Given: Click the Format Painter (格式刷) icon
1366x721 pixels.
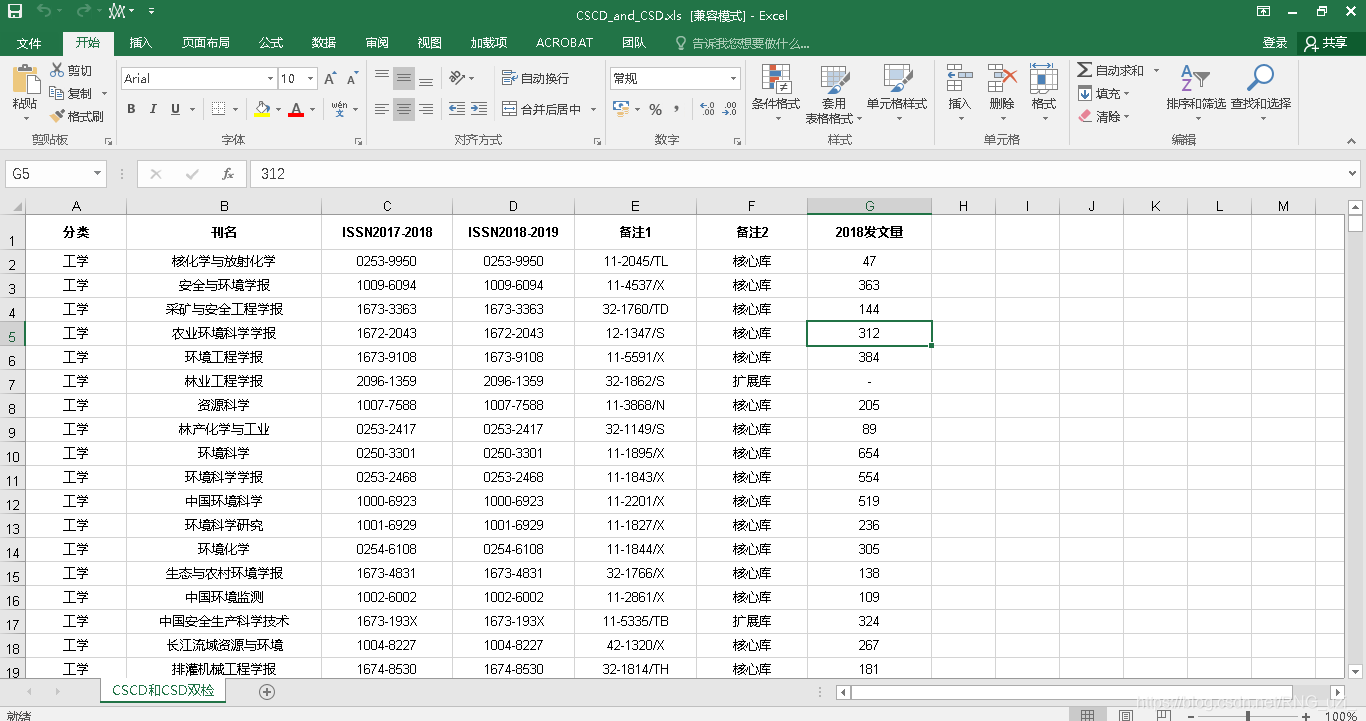Looking at the screenshot, I should [x=58, y=116].
